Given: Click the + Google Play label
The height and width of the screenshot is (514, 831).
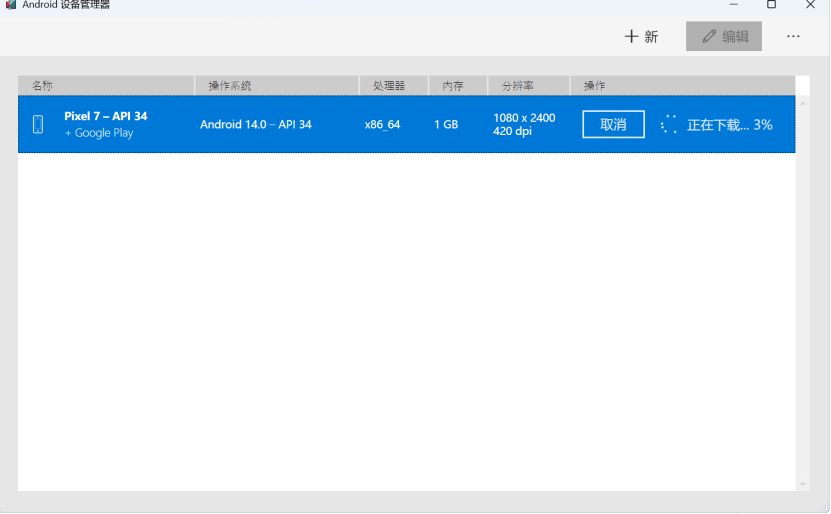Looking at the screenshot, I should 99,133.
